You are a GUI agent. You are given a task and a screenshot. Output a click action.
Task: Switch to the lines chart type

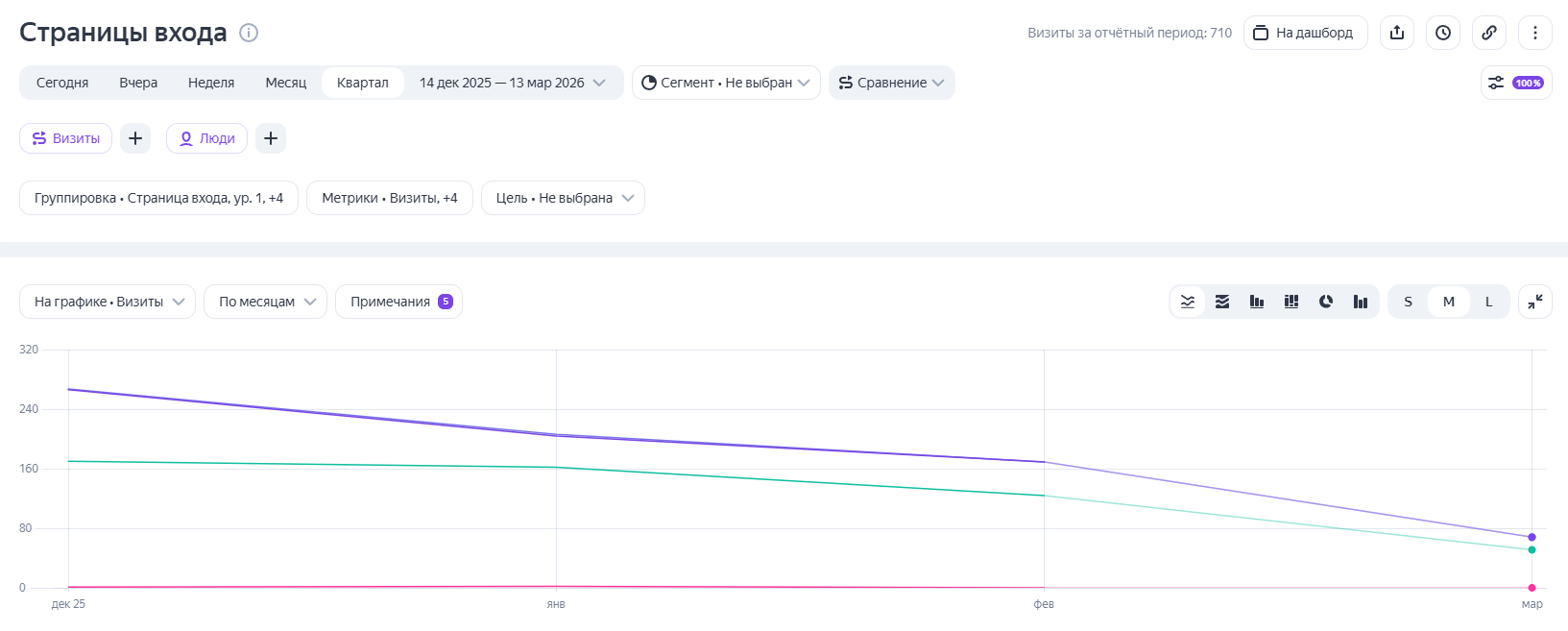click(1188, 302)
